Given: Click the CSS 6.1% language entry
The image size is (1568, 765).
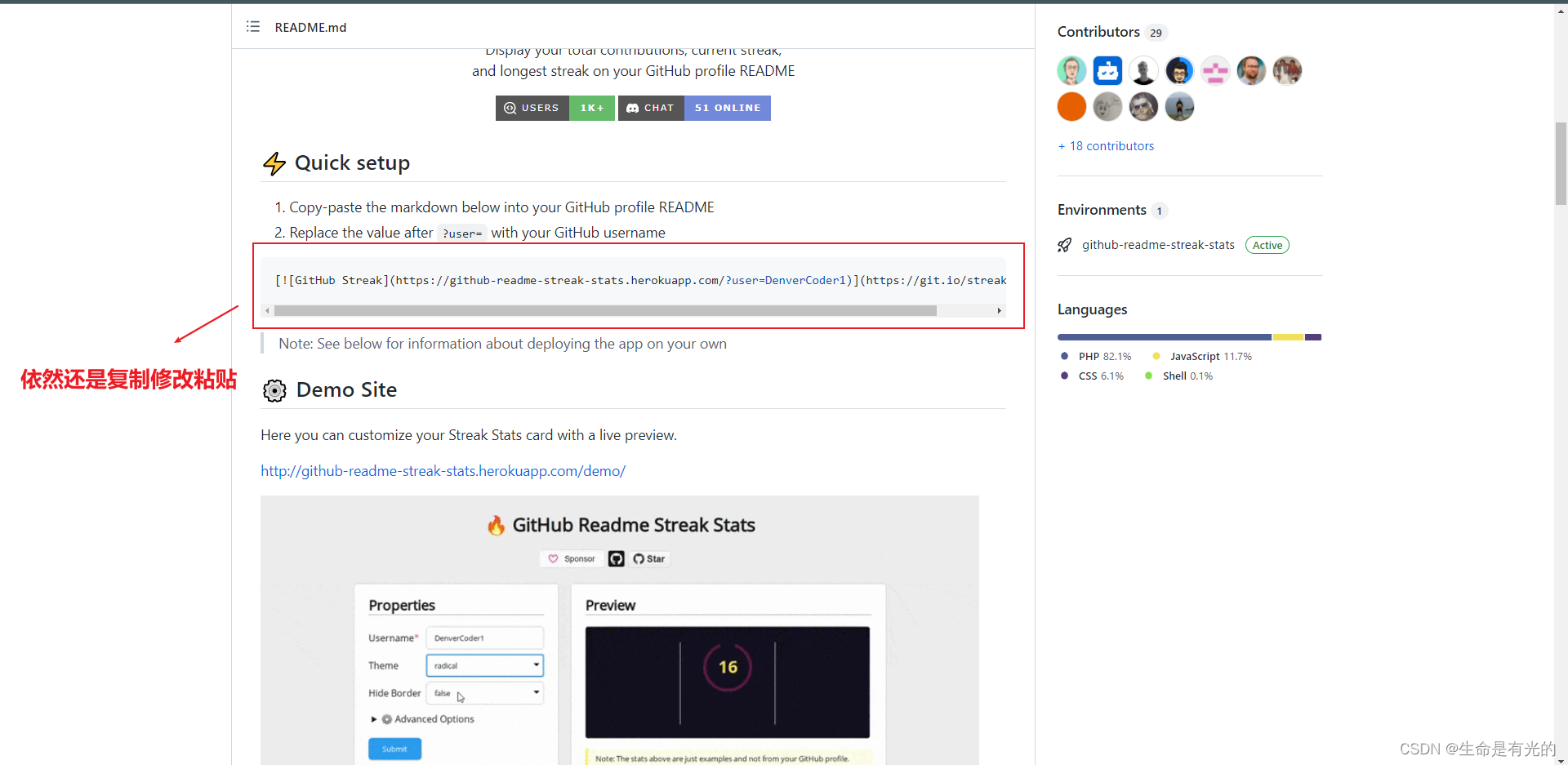Looking at the screenshot, I should click(1092, 376).
